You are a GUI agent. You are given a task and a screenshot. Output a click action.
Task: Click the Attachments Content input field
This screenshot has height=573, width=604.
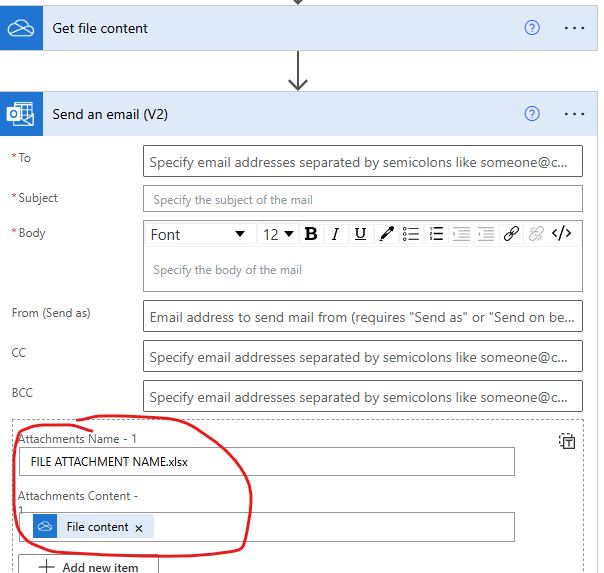coord(267,527)
